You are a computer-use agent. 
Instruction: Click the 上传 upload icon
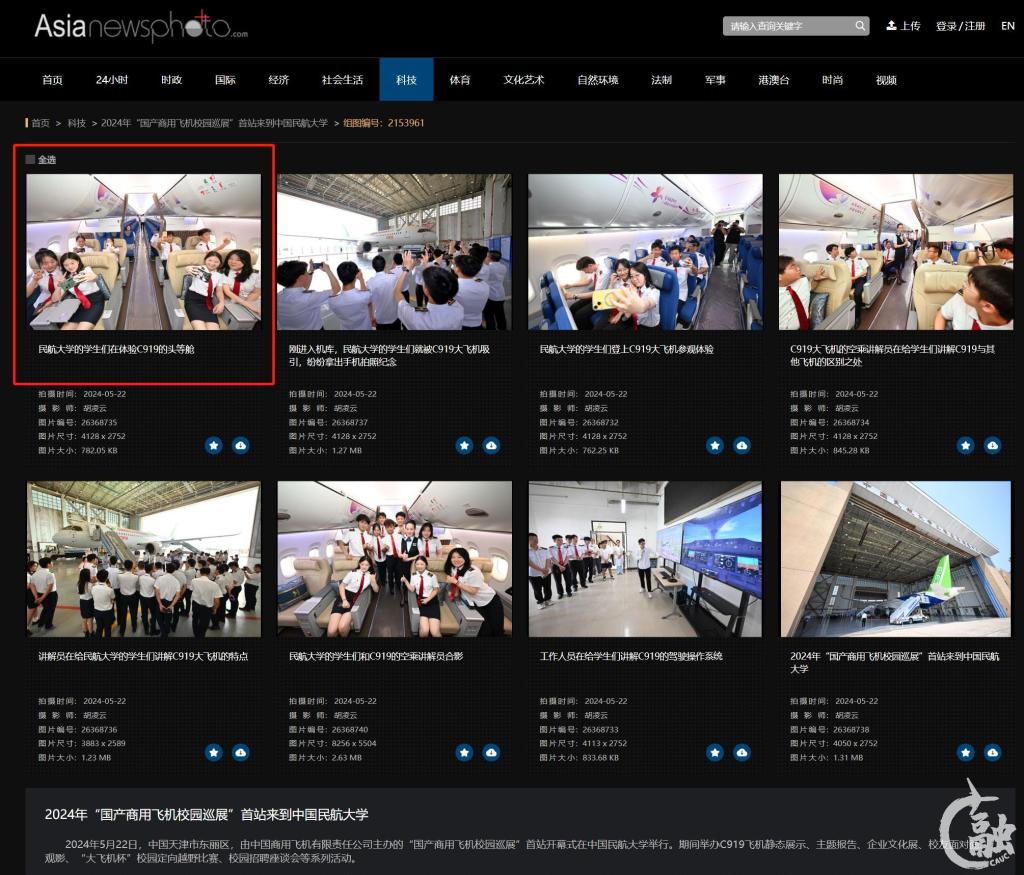892,26
